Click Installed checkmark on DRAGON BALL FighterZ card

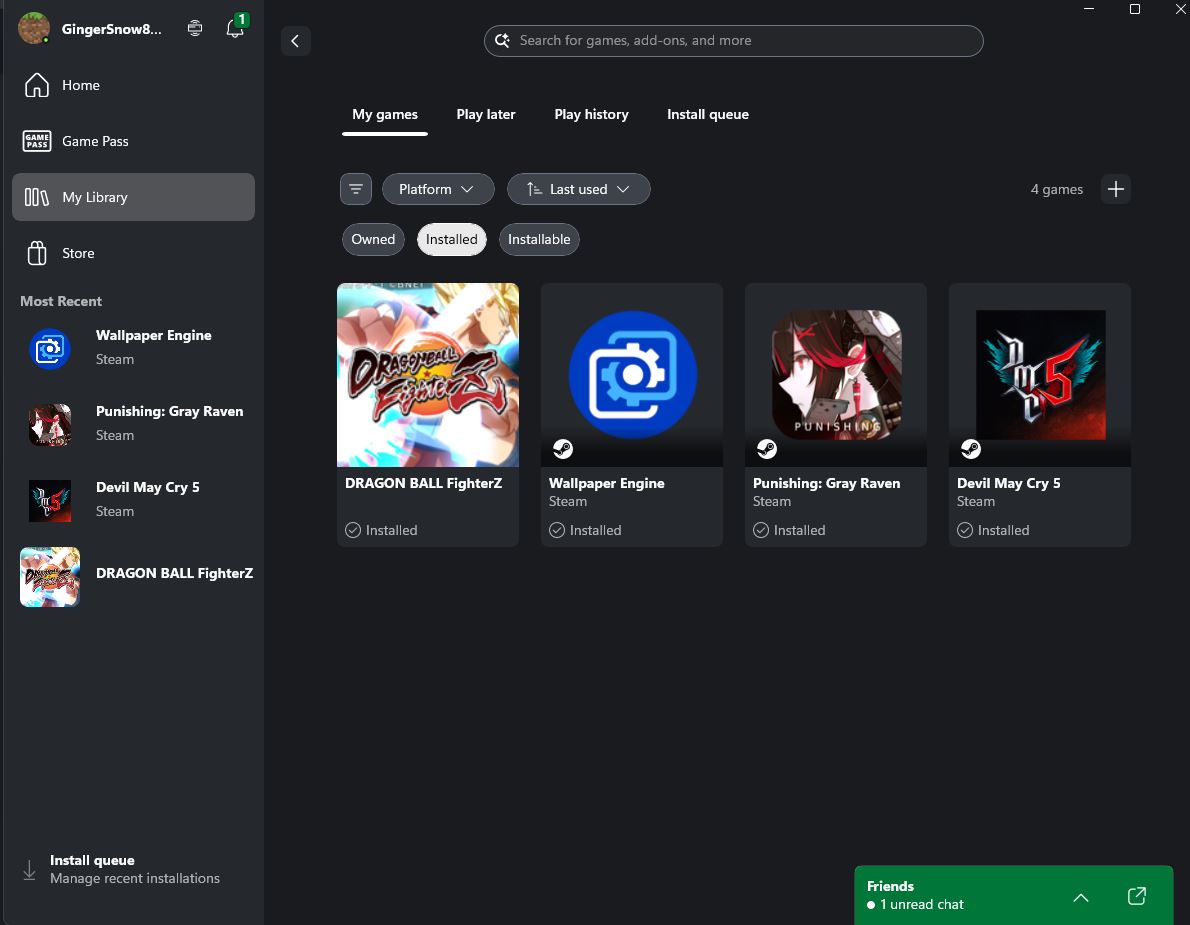[353, 530]
